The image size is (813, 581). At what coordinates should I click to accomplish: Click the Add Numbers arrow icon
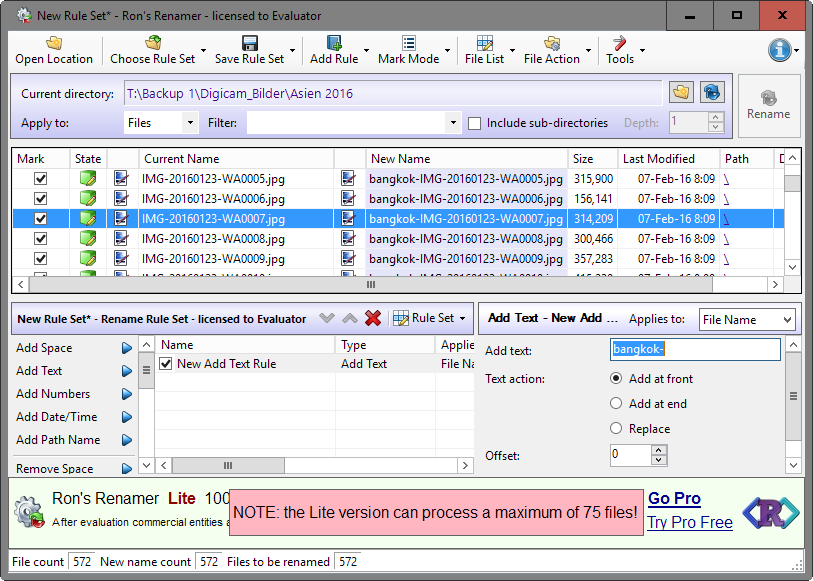(x=127, y=394)
